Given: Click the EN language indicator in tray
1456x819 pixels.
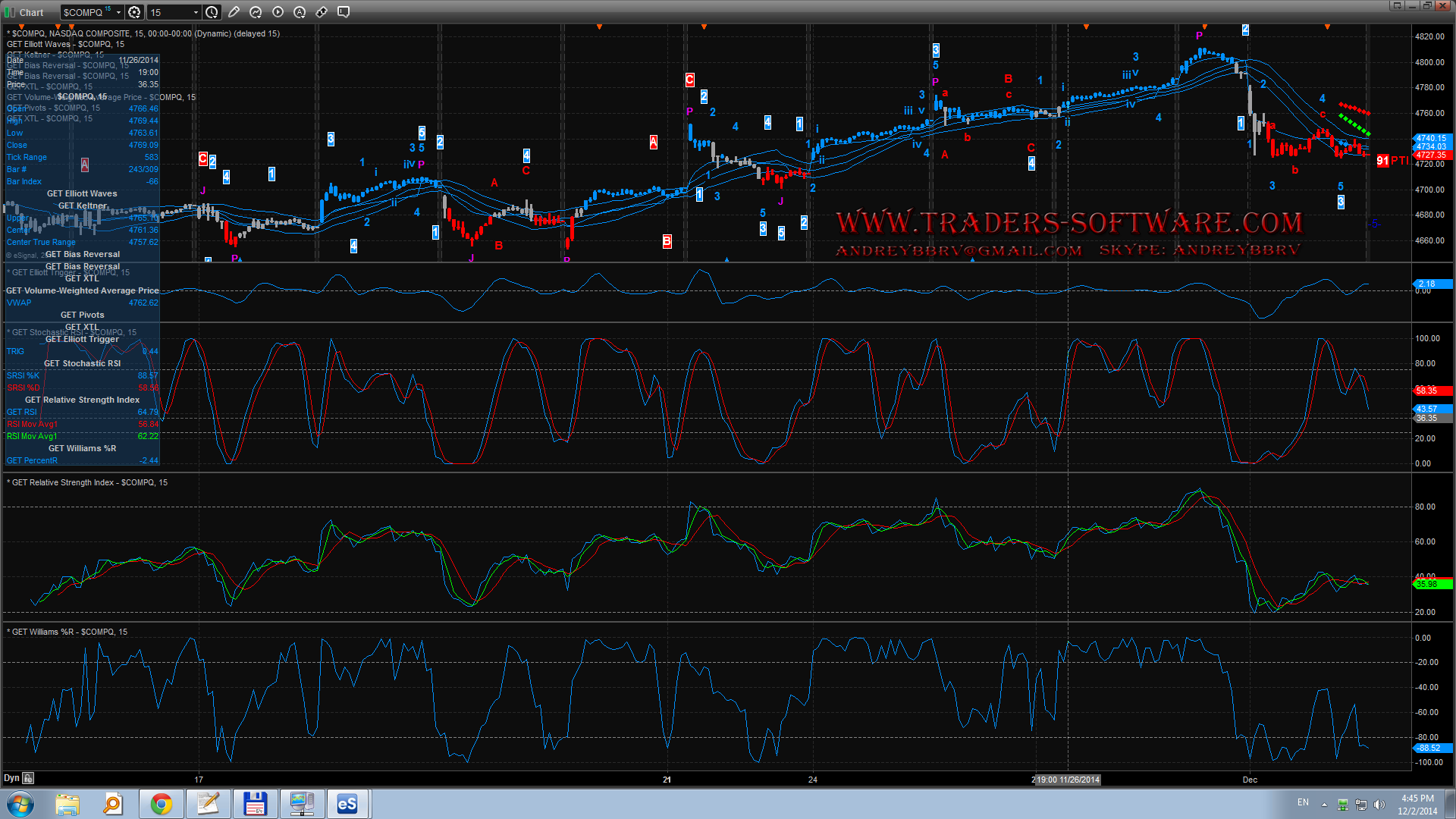Looking at the screenshot, I should click(x=1303, y=802).
